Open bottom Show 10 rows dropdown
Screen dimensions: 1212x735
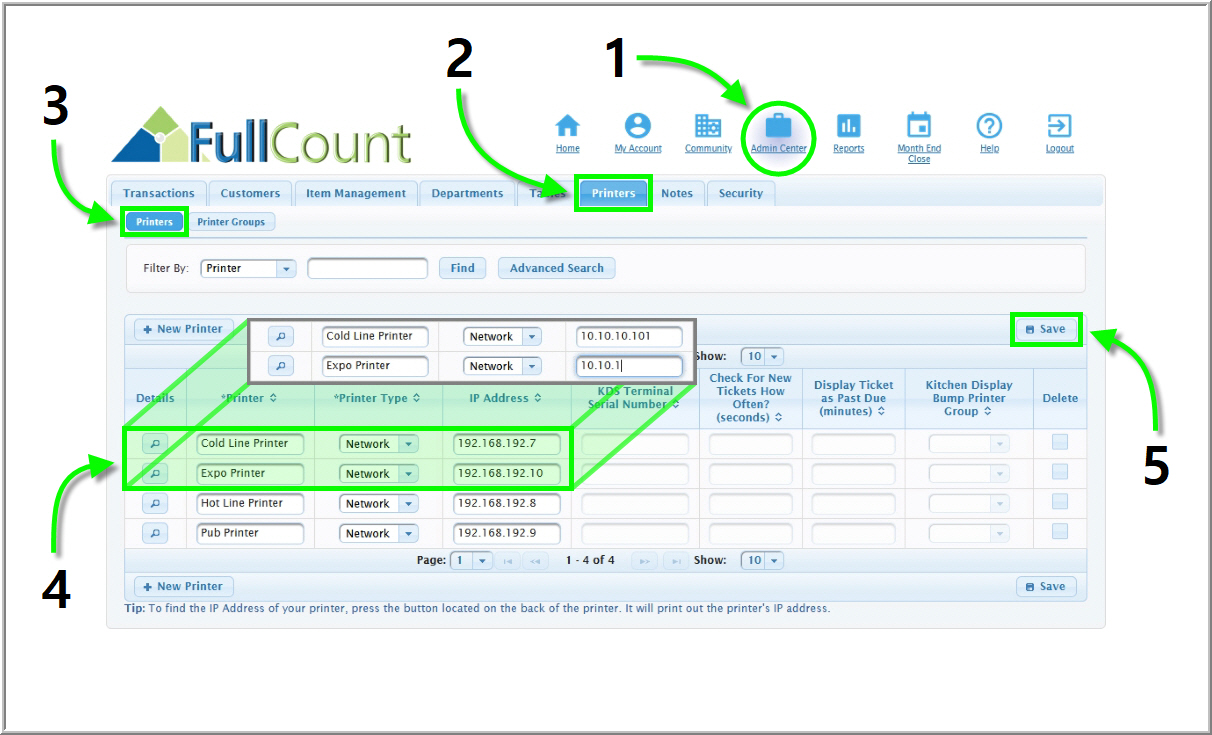point(774,561)
